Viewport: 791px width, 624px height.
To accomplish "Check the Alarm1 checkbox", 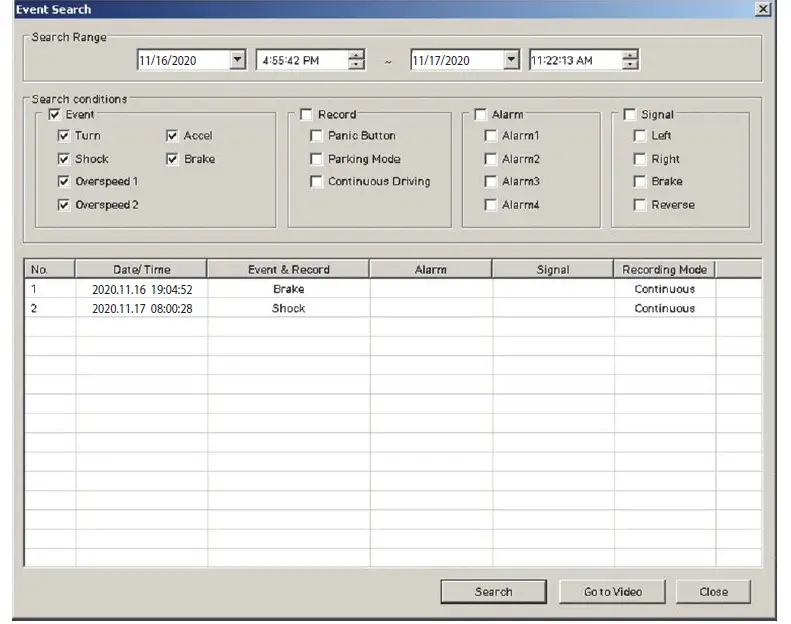I will click(x=490, y=136).
